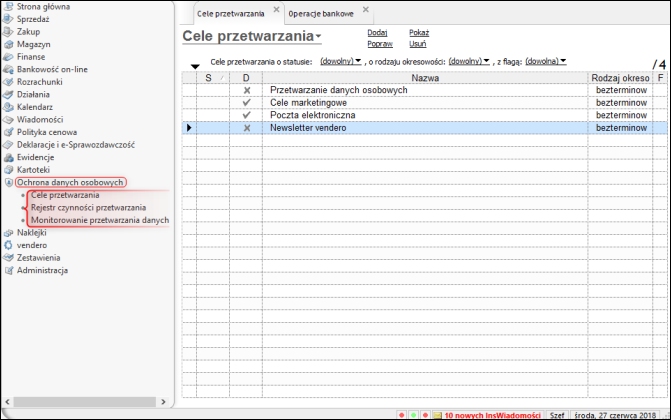Click the Rodzaj okreso column header
This screenshot has width=671, height=420.
click(620, 78)
